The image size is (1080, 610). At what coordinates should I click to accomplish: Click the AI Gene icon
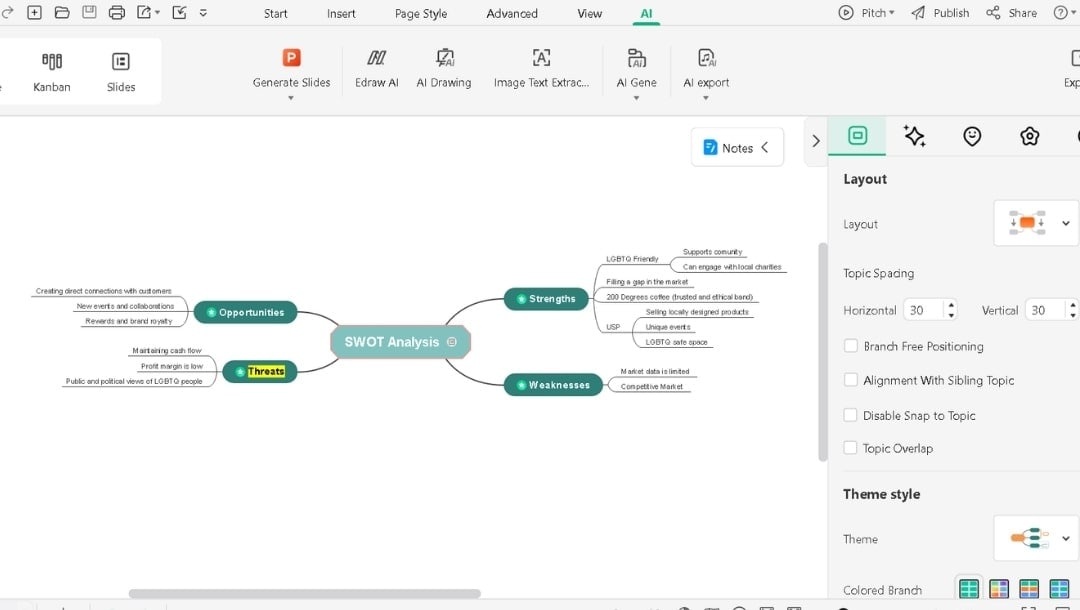click(636, 58)
